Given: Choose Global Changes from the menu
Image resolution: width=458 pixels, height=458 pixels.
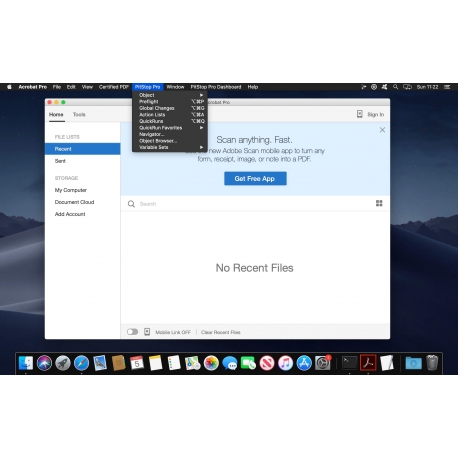Looking at the screenshot, I should point(170,108).
